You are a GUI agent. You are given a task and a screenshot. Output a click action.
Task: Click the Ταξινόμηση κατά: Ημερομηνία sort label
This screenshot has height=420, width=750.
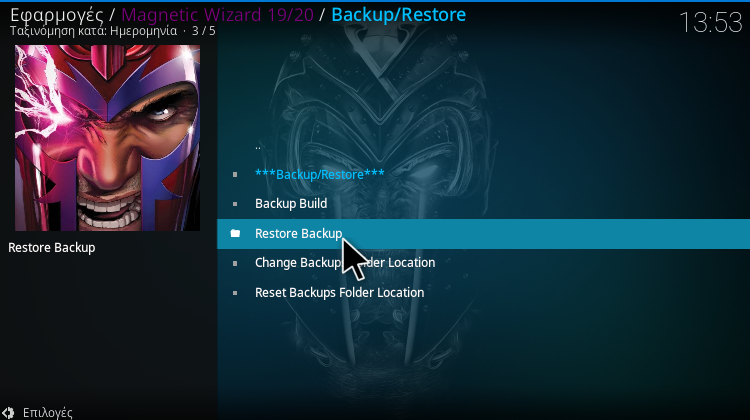tap(93, 31)
